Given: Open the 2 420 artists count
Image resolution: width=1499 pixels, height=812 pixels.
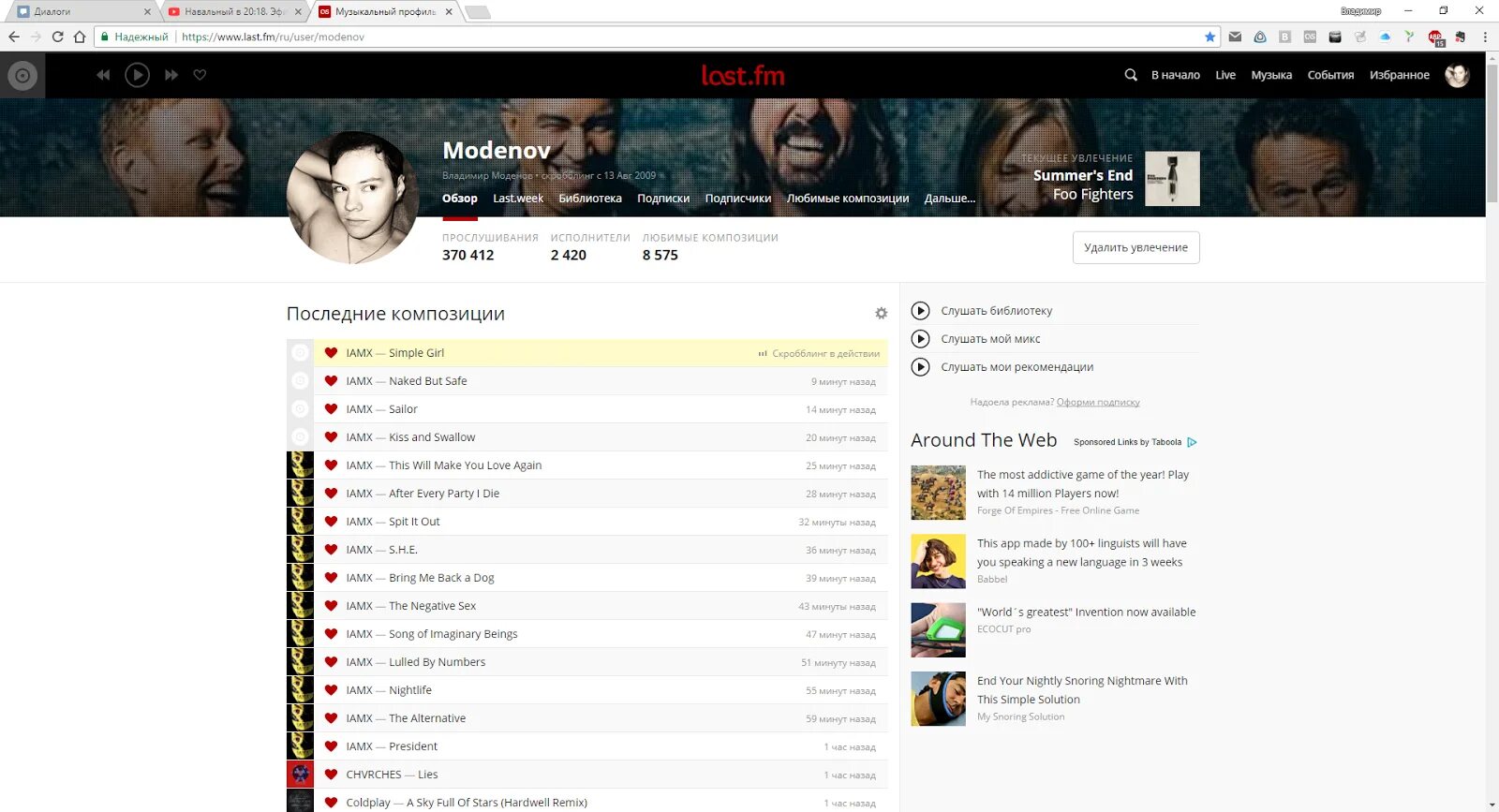Looking at the screenshot, I should [x=568, y=255].
